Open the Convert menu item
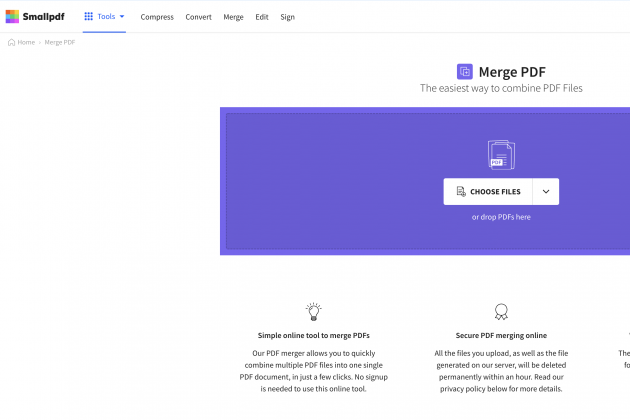The width and height of the screenshot is (630, 420). (x=198, y=17)
